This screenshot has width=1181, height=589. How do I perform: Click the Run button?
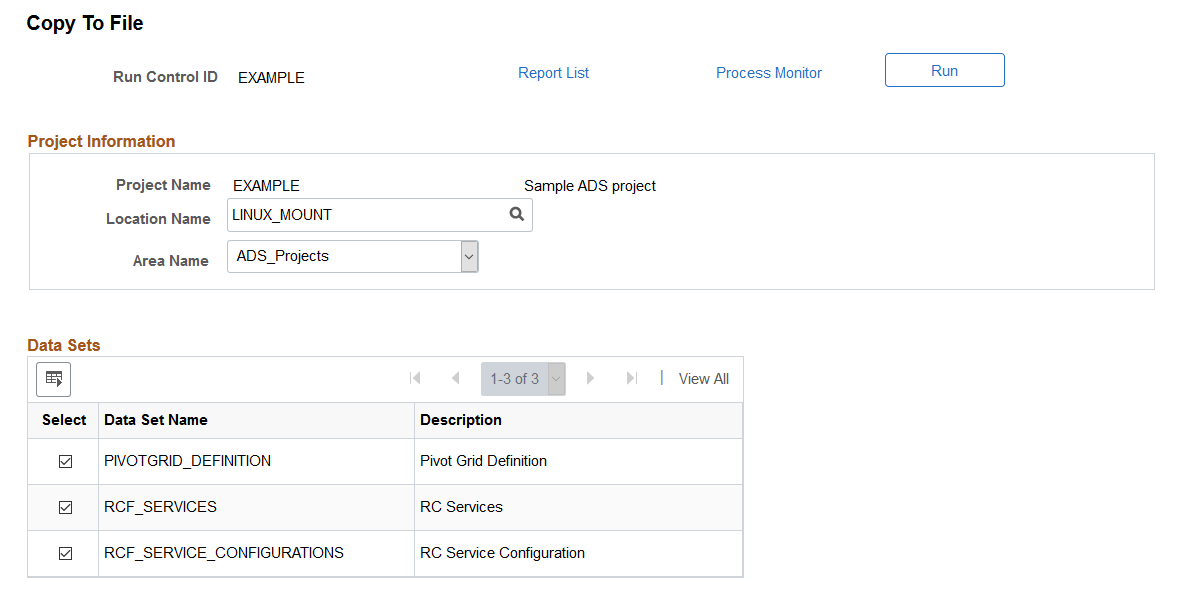pos(944,70)
